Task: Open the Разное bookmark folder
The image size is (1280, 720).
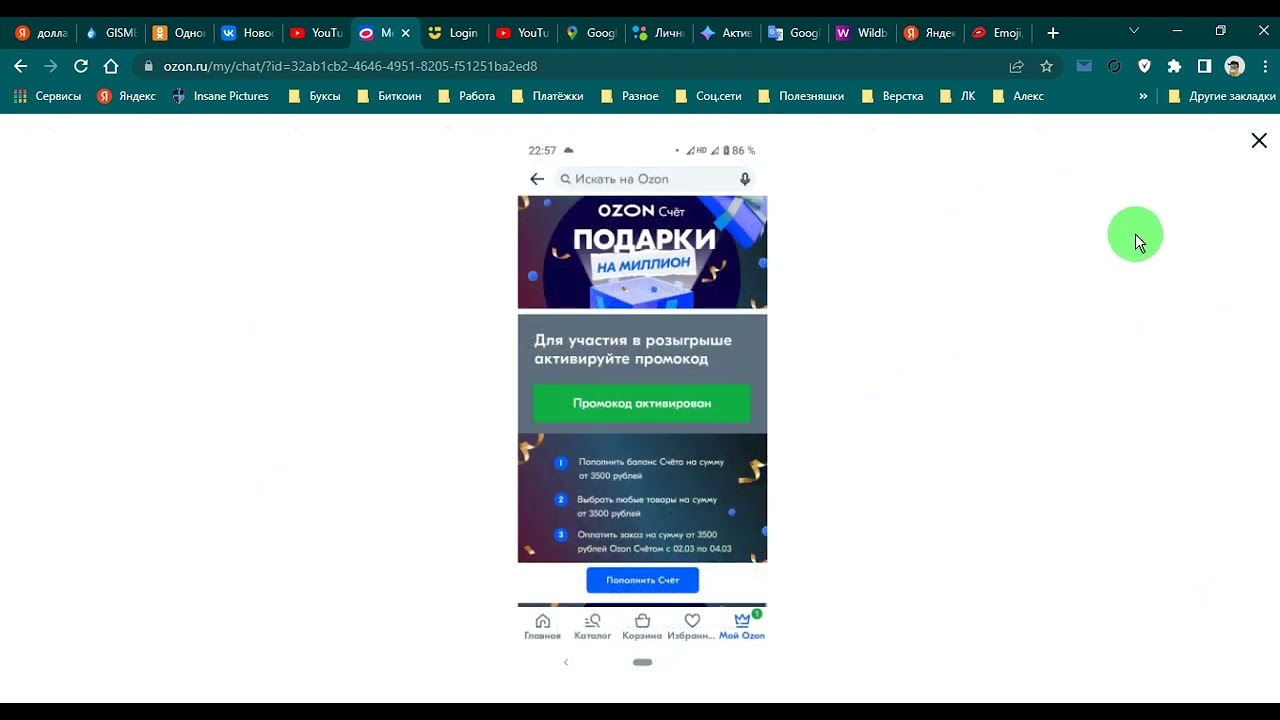Action: tap(629, 96)
